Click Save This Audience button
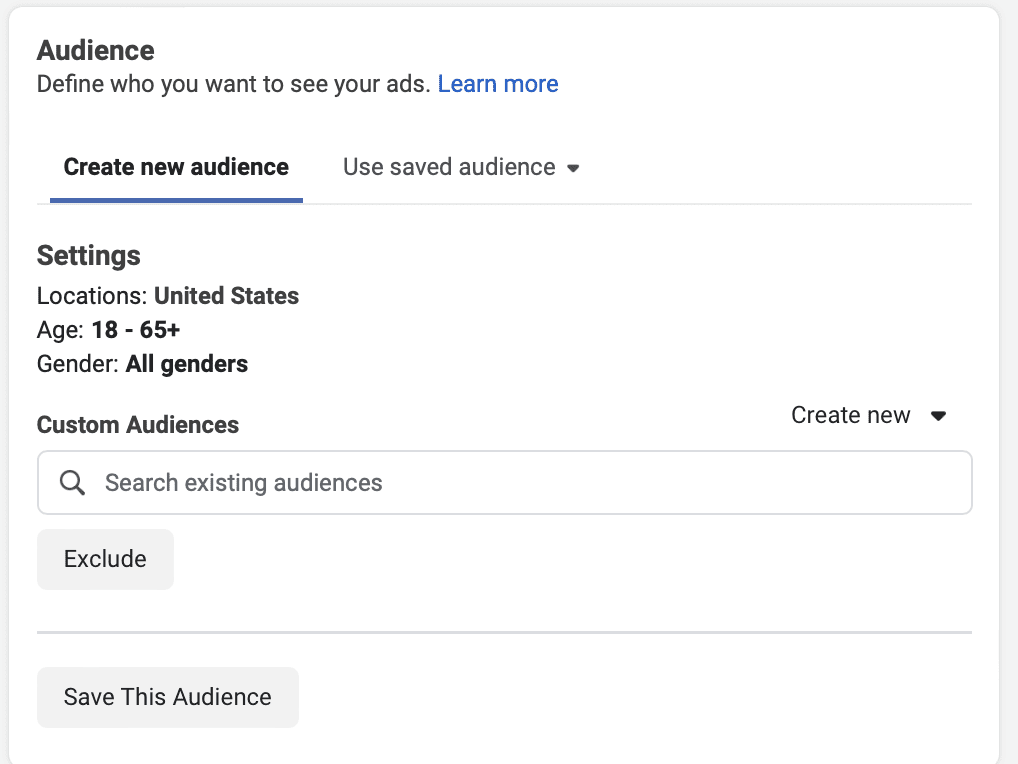 tap(168, 696)
